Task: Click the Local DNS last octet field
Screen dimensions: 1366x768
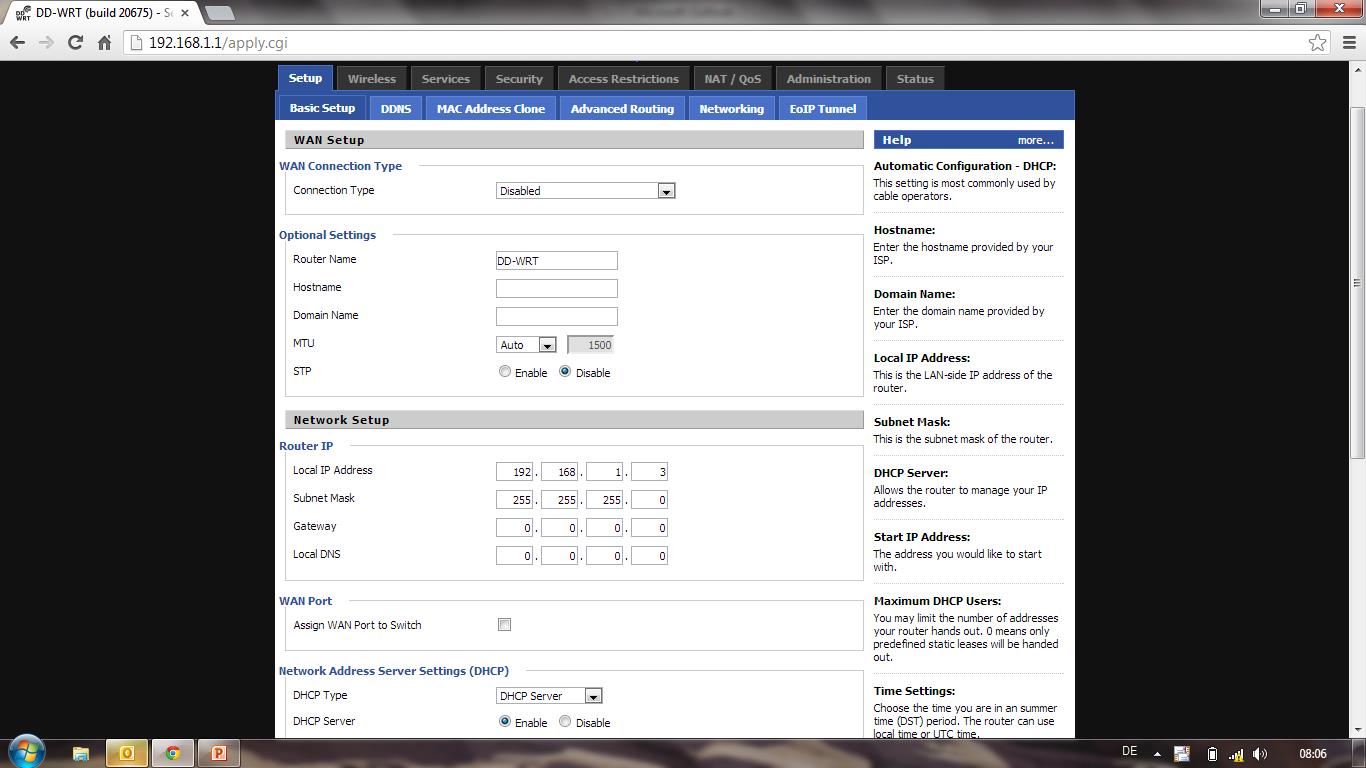Action: [649, 555]
